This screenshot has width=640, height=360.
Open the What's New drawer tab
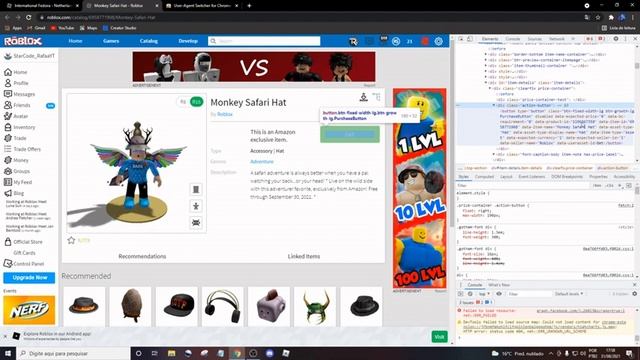click(x=499, y=285)
